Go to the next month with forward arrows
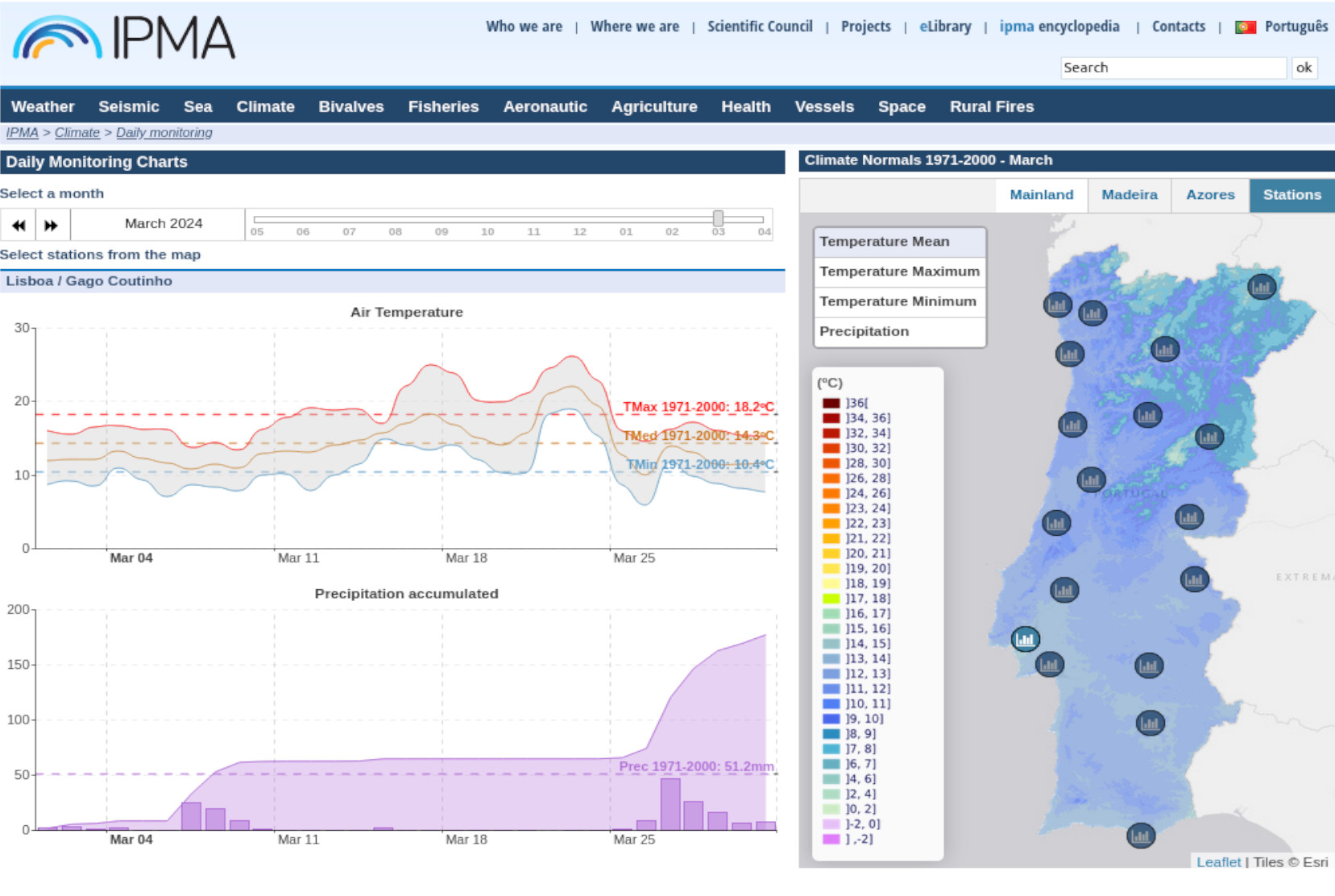 [52, 225]
